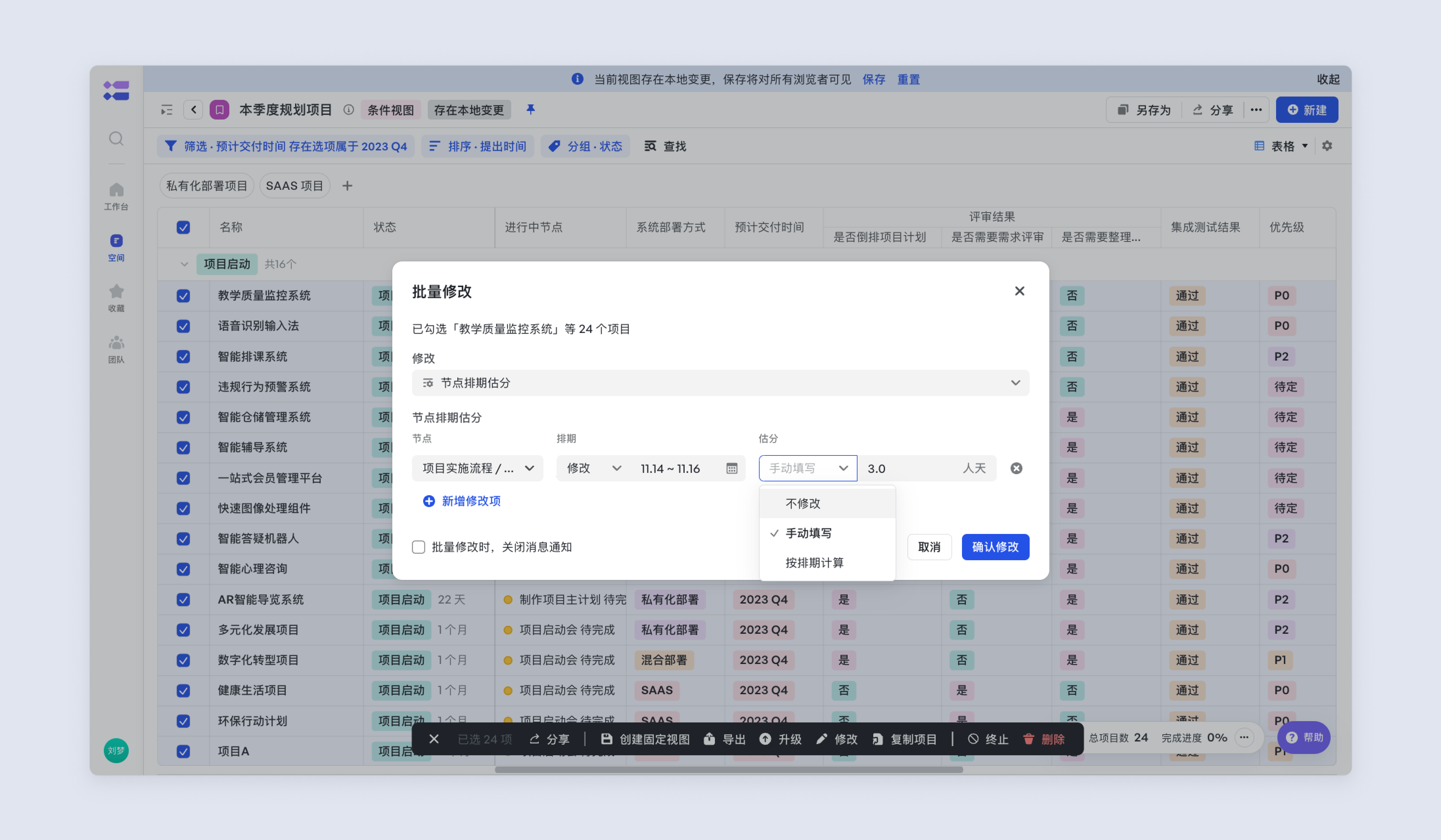The width and height of the screenshot is (1441, 840).
Task: Enable 批量修改时，关闭消息通知 checkbox
Action: tap(419, 547)
